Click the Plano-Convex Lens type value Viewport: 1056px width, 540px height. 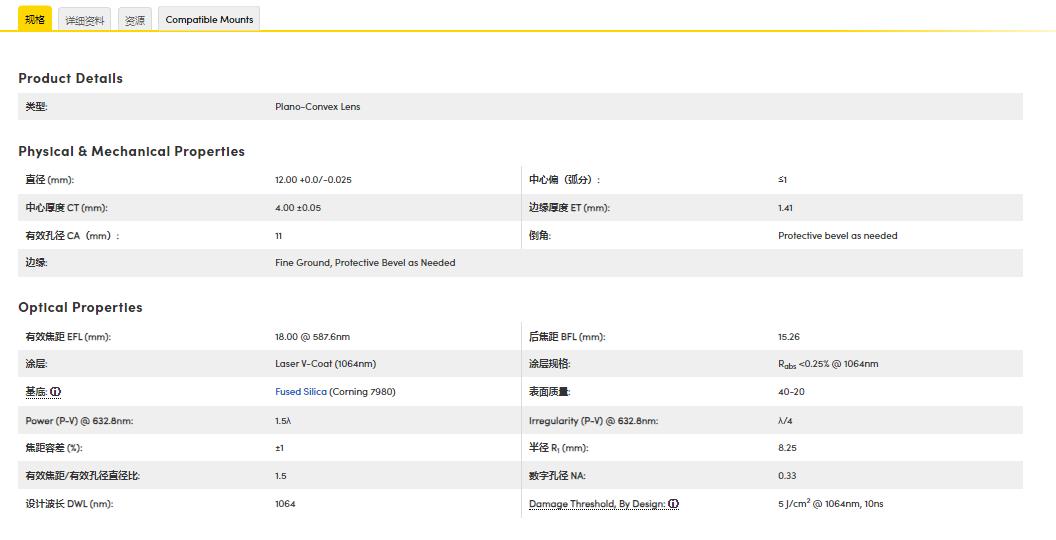(317, 107)
